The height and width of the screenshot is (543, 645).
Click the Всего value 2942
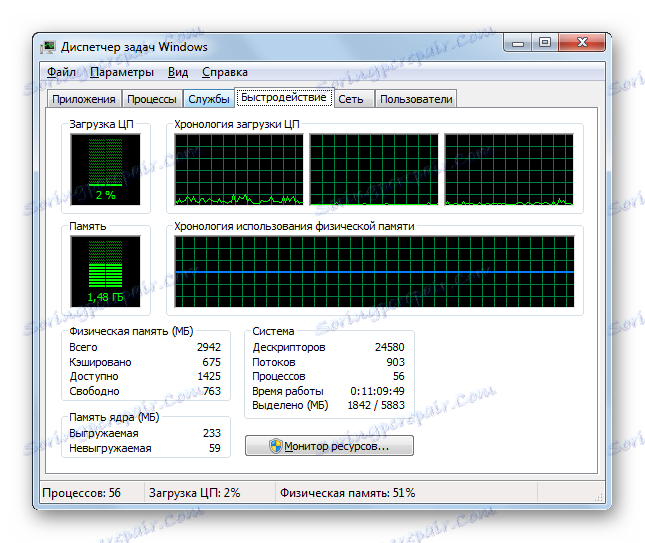209,347
